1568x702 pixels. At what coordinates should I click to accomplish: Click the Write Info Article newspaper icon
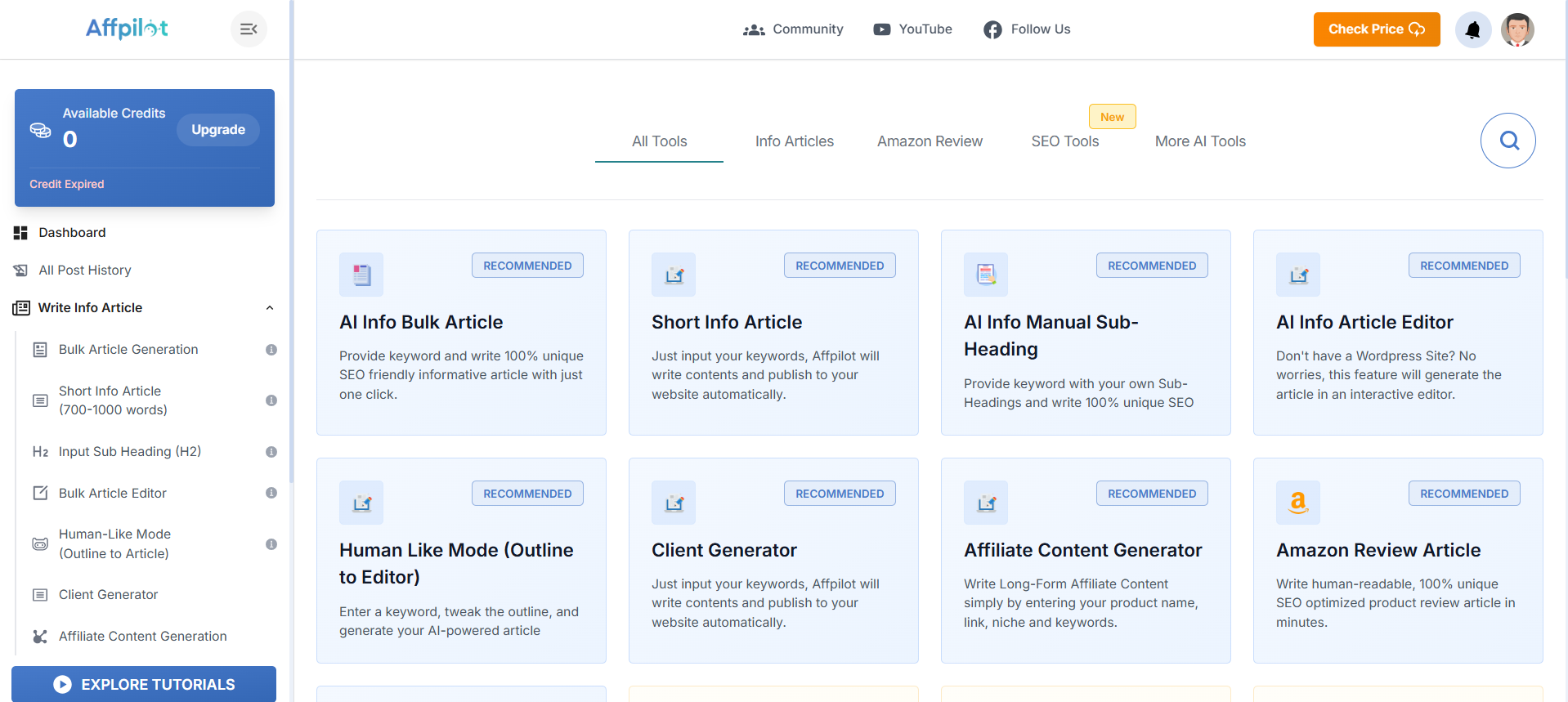[x=21, y=308]
